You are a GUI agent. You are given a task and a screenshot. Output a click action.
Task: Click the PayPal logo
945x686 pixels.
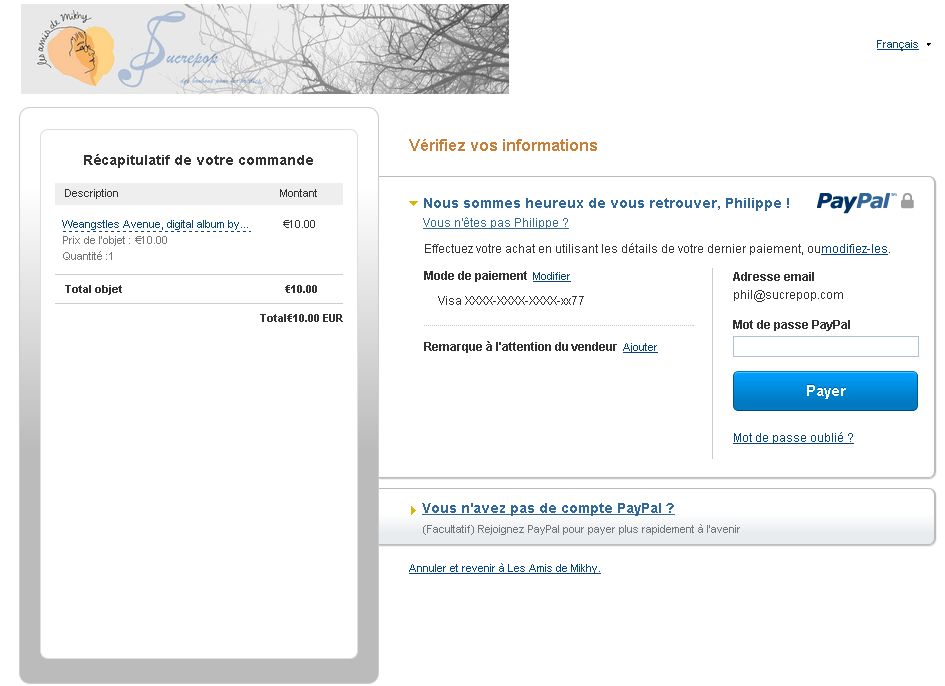pos(855,201)
